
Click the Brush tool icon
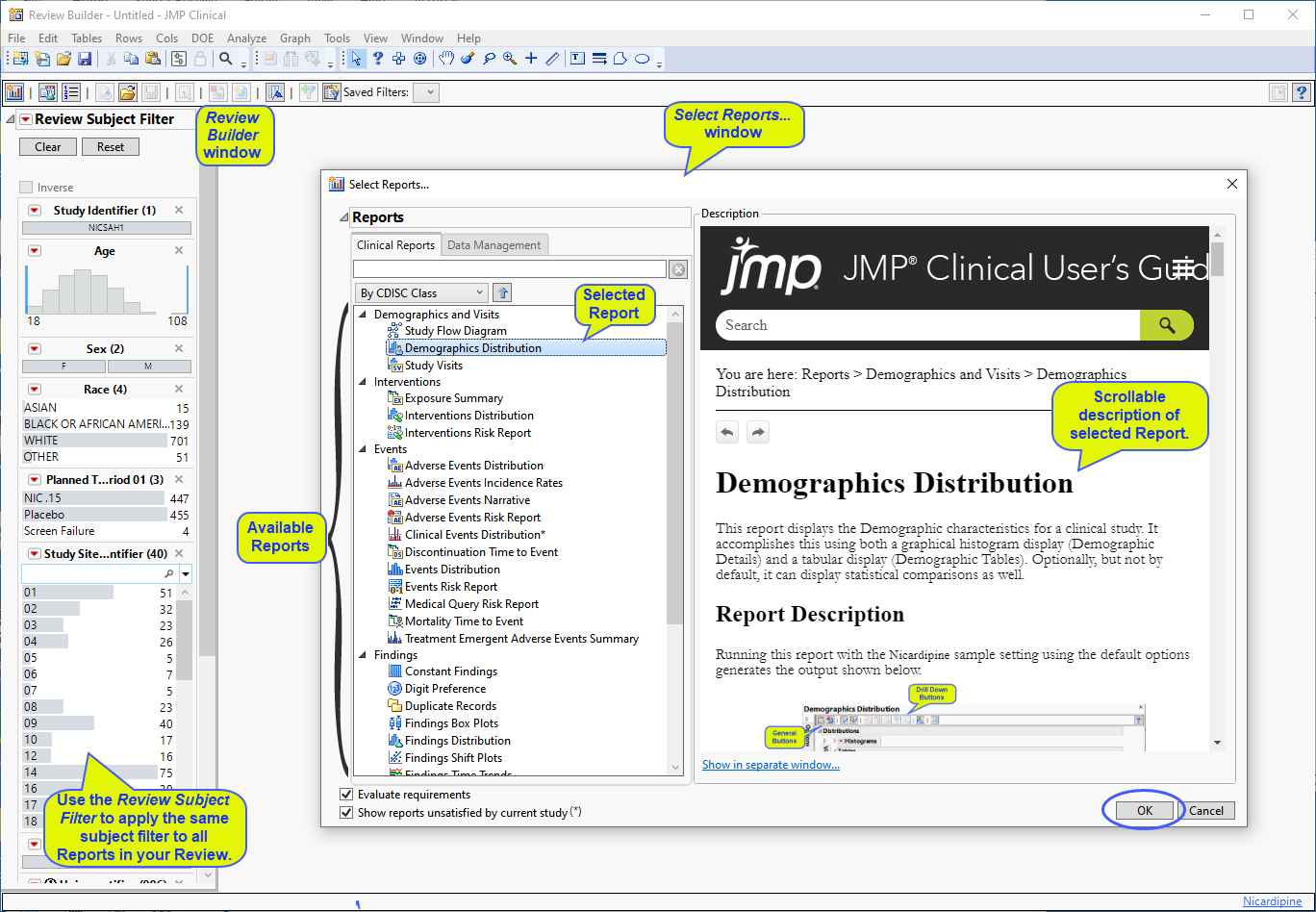[x=468, y=59]
